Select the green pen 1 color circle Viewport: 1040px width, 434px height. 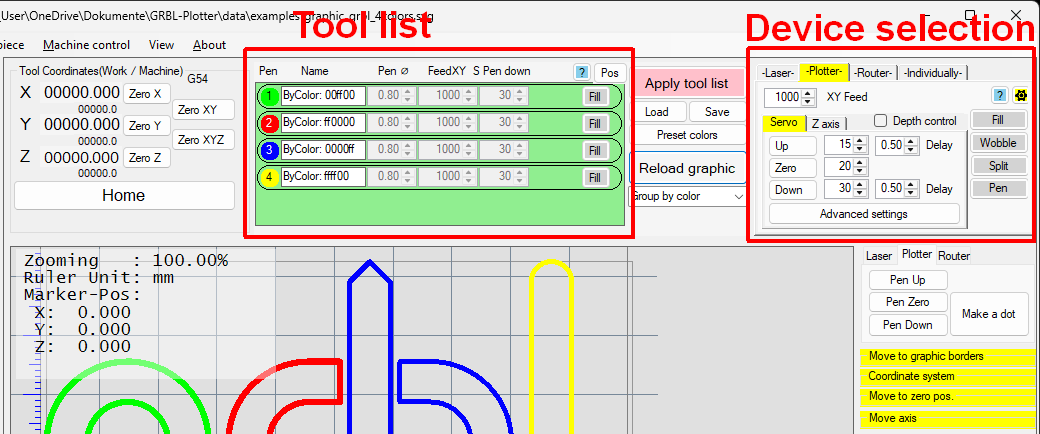point(268,96)
